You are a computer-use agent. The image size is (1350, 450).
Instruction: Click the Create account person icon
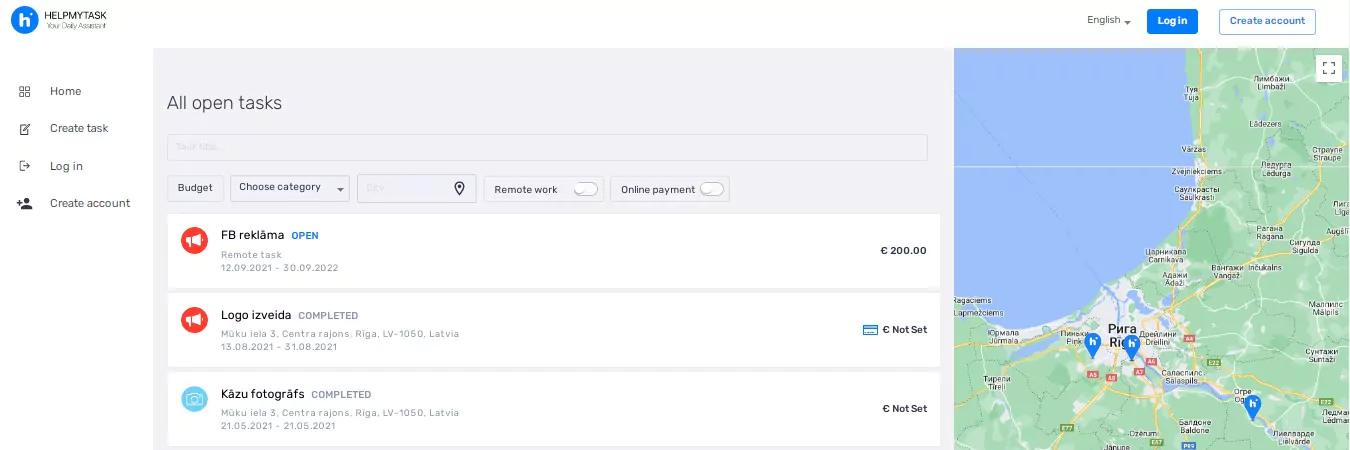pos(25,203)
